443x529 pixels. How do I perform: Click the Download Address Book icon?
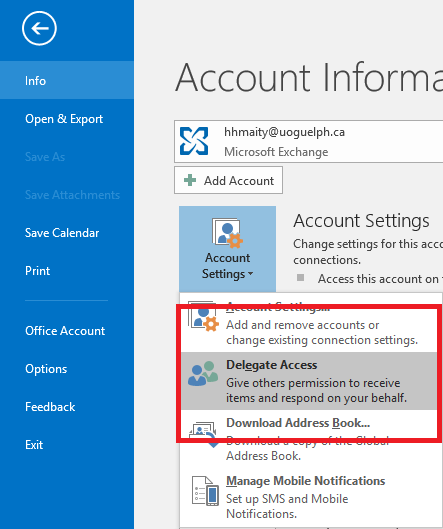tap(203, 434)
